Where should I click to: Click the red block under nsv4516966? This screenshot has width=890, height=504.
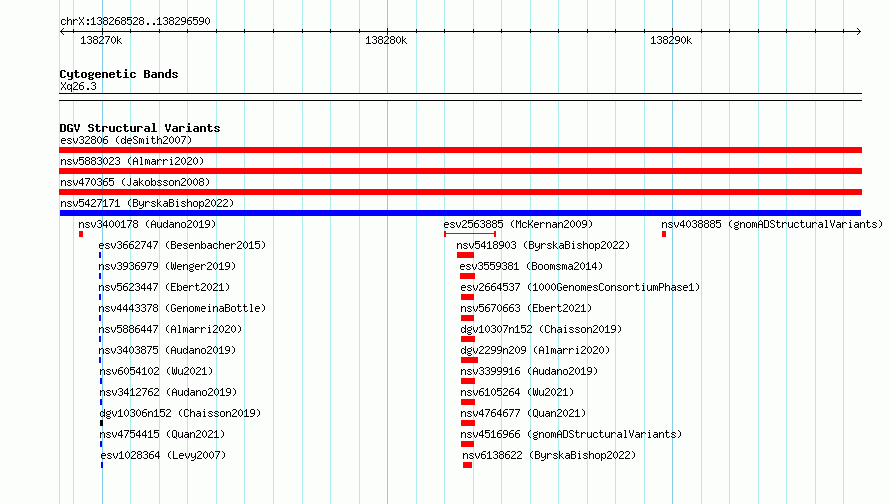(x=467, y=444)
